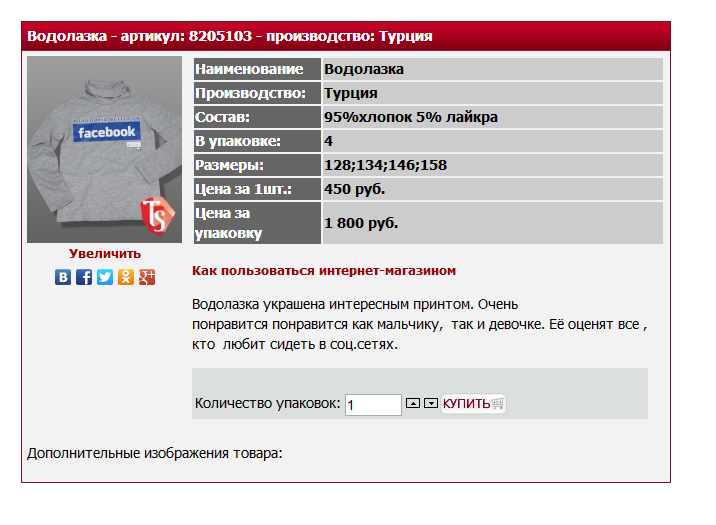Click the Цена за 1шт.: label cell
Screen dimensions: 716x525
[x=258, y=189]
